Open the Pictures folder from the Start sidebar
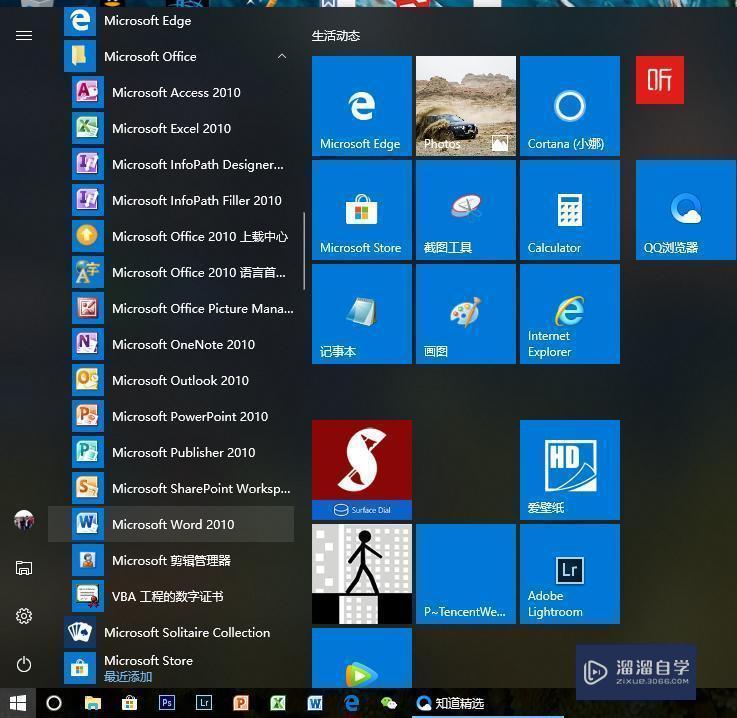The width and height of the screenshot is (737, 718). [x=24, y=568]
